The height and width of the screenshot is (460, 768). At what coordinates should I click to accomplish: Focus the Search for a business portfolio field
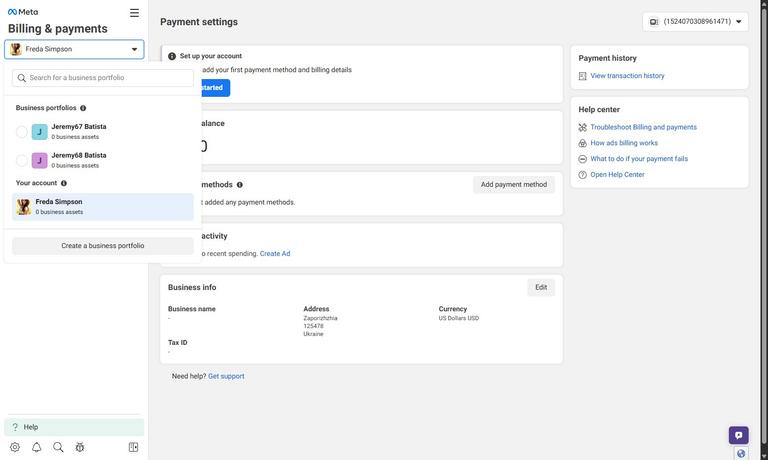102,78
